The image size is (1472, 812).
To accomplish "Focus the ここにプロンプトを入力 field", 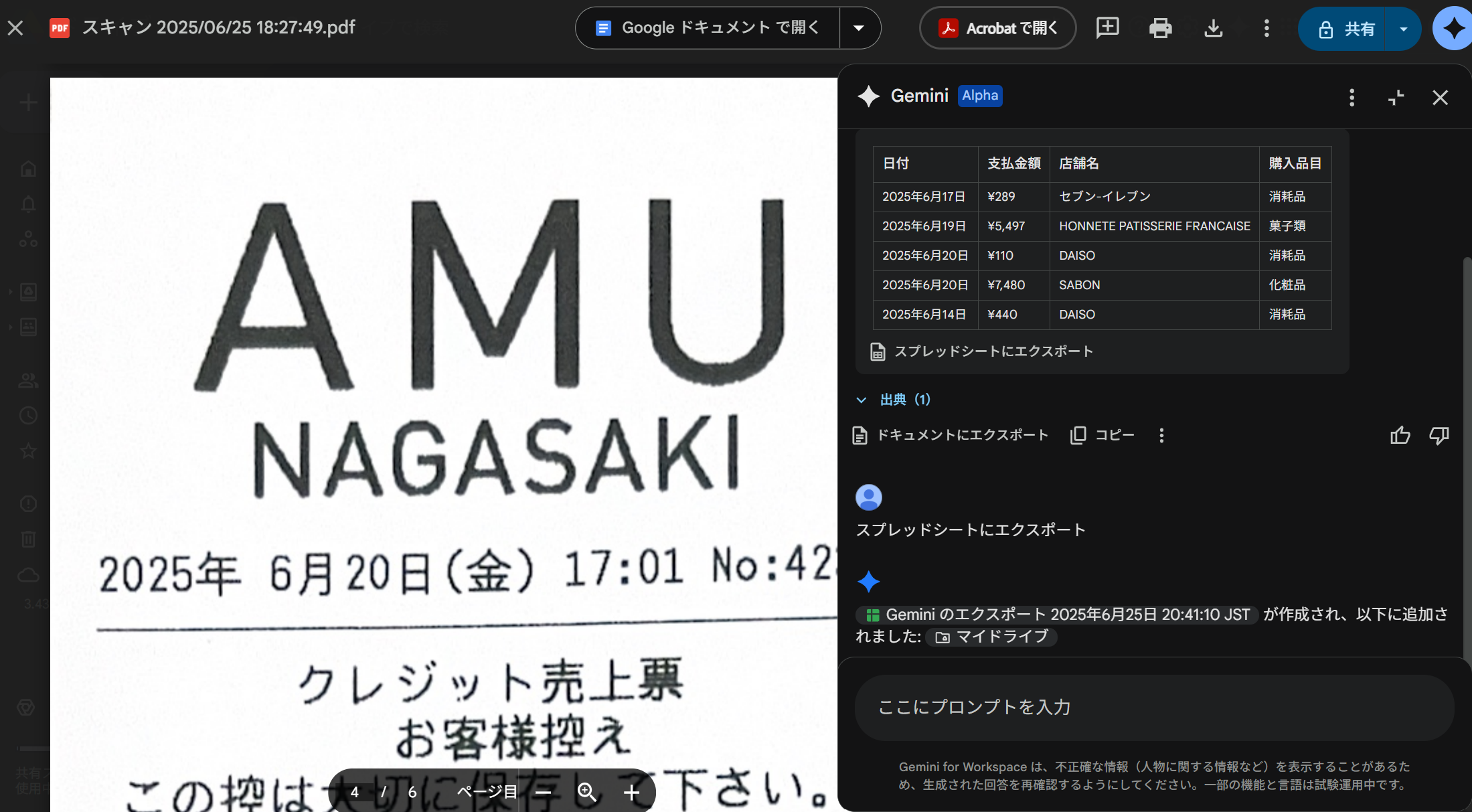I will point(1154,708).
